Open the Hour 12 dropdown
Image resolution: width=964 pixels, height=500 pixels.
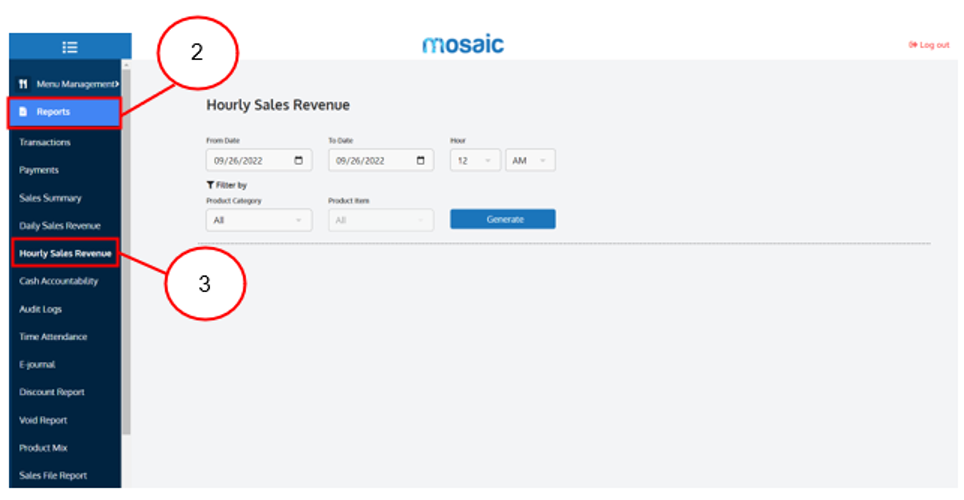pos(475,161)
